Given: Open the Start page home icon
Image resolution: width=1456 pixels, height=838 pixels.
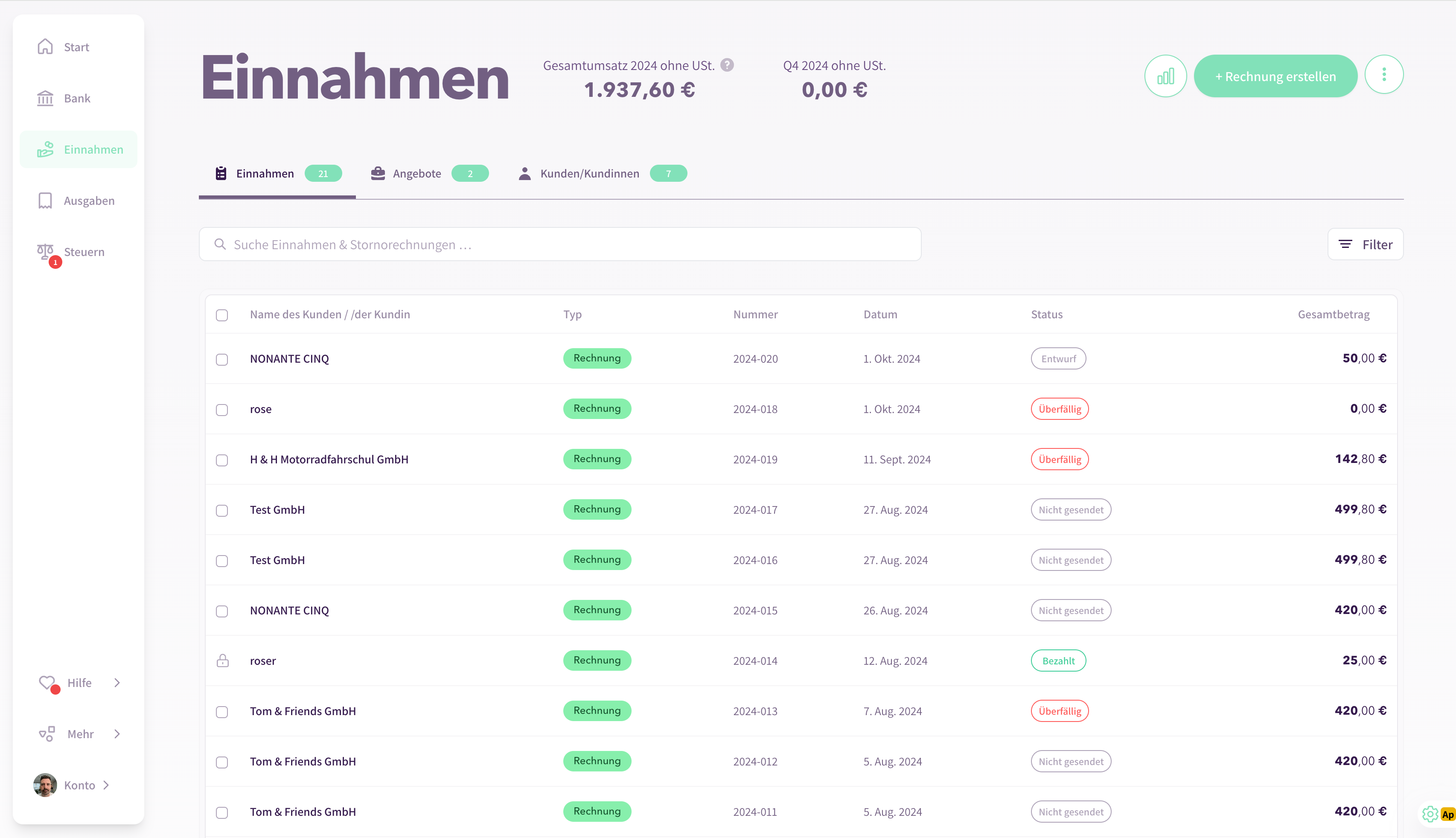Looking at the screenshot, I should [45, 47].
